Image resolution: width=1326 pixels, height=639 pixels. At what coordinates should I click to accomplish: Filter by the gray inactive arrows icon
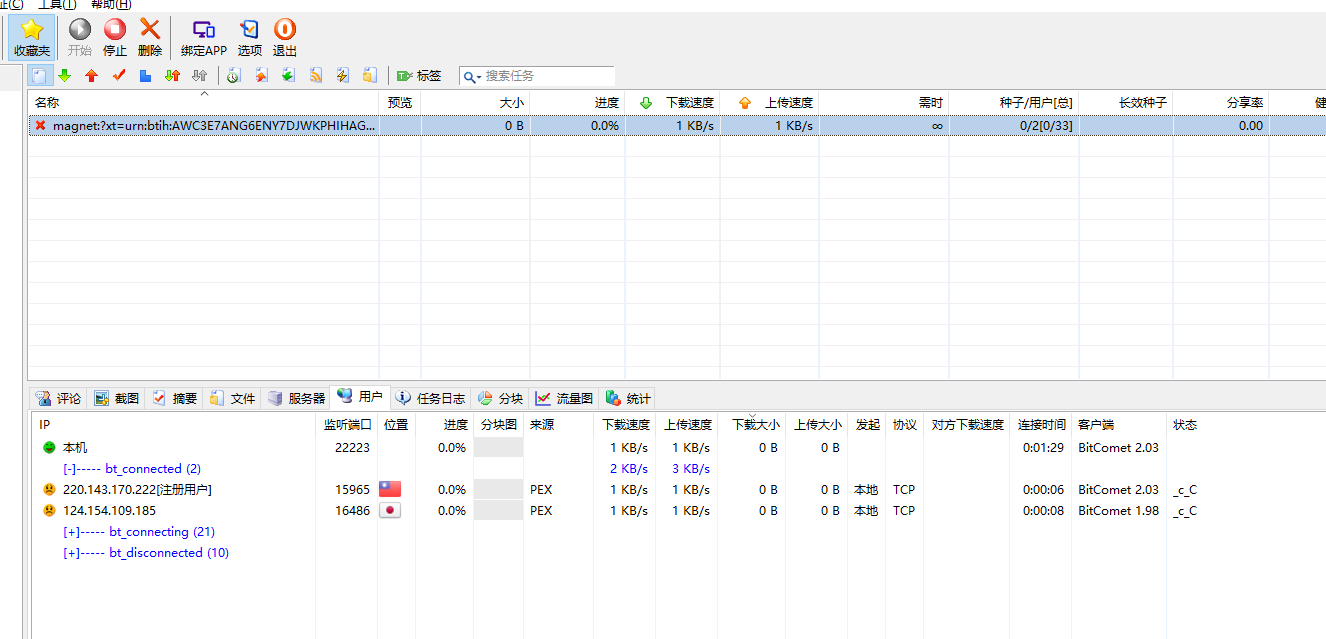point(200,75)
